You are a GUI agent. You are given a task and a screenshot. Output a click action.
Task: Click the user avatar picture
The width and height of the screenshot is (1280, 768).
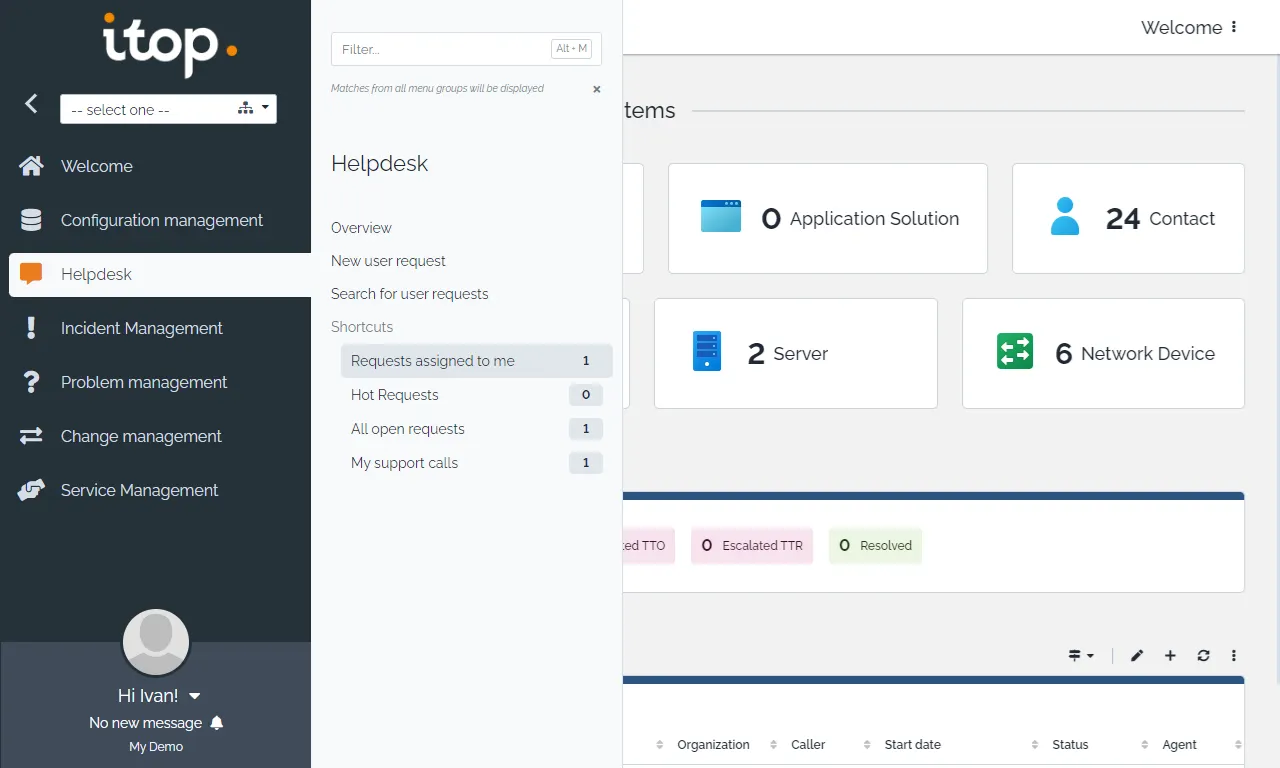(156, 642)
